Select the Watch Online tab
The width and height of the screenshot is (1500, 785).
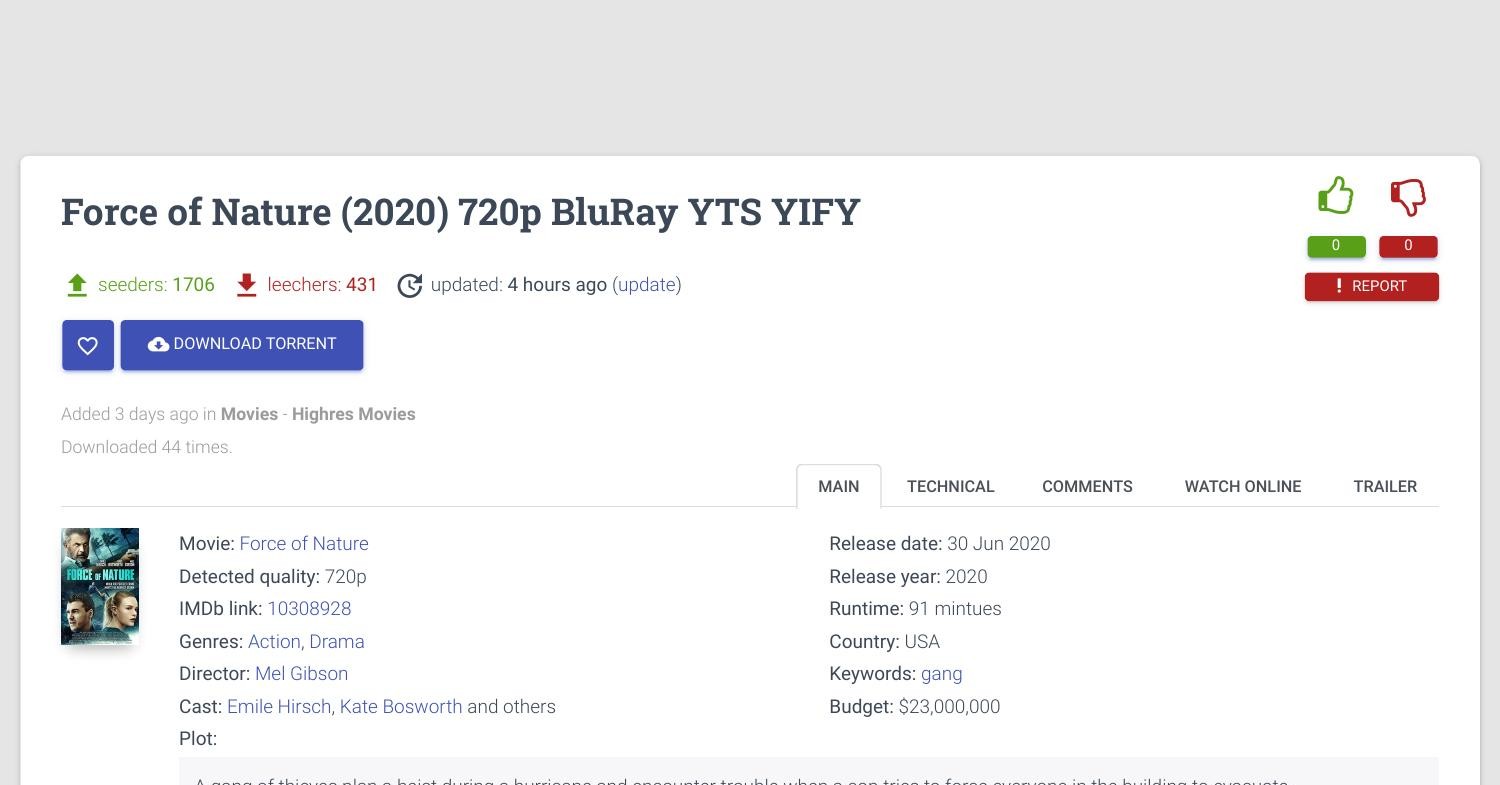click(1242, 486)
